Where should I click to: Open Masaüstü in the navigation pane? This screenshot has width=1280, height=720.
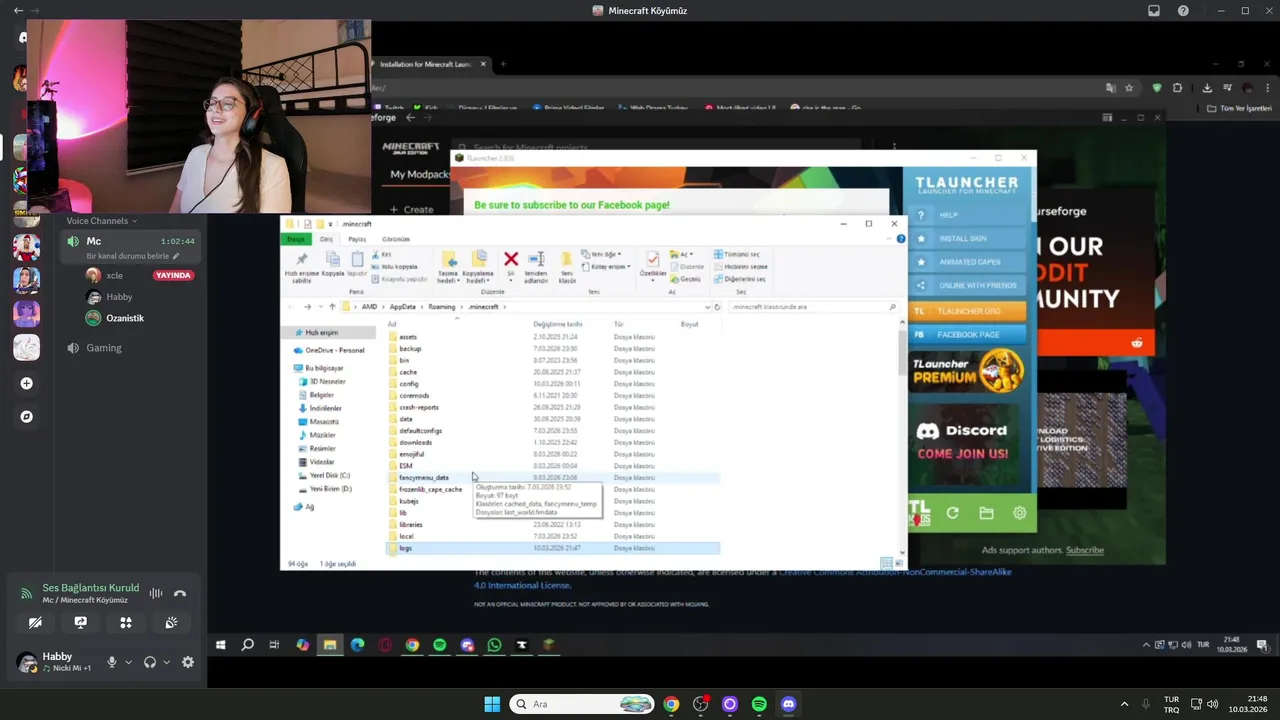pos(324,422)
